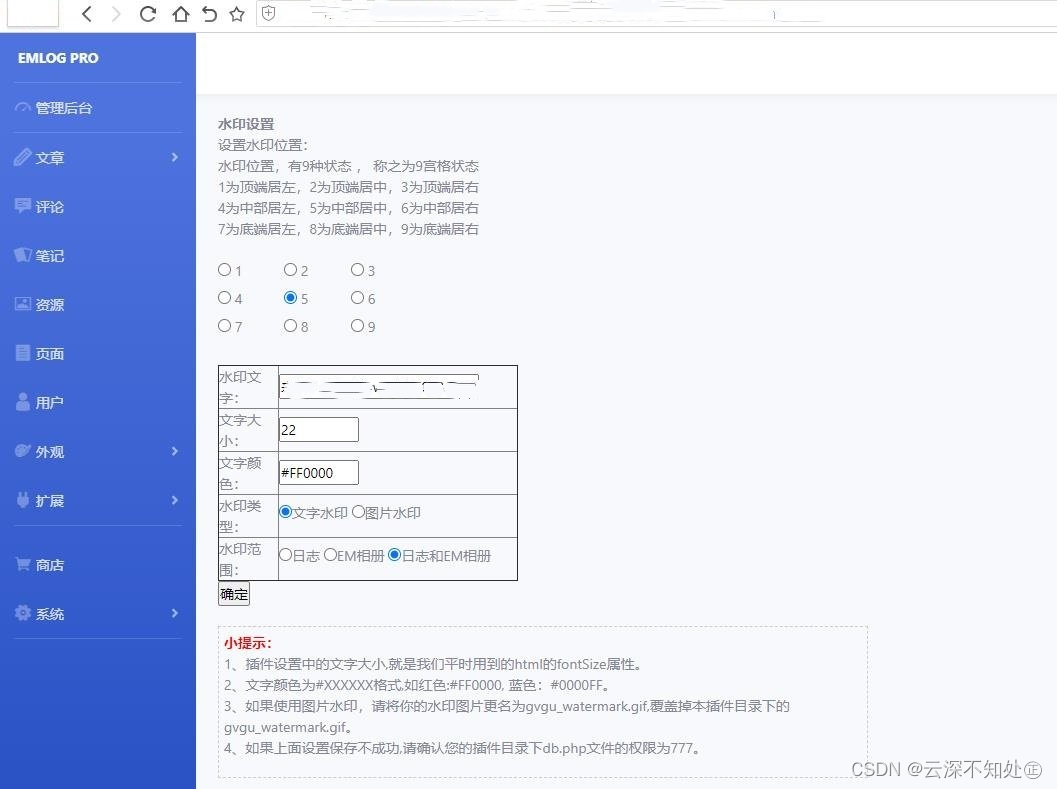Select the 文章 pencil icon in sidebar
This screenshot has width=1057, height=789.
24,157
